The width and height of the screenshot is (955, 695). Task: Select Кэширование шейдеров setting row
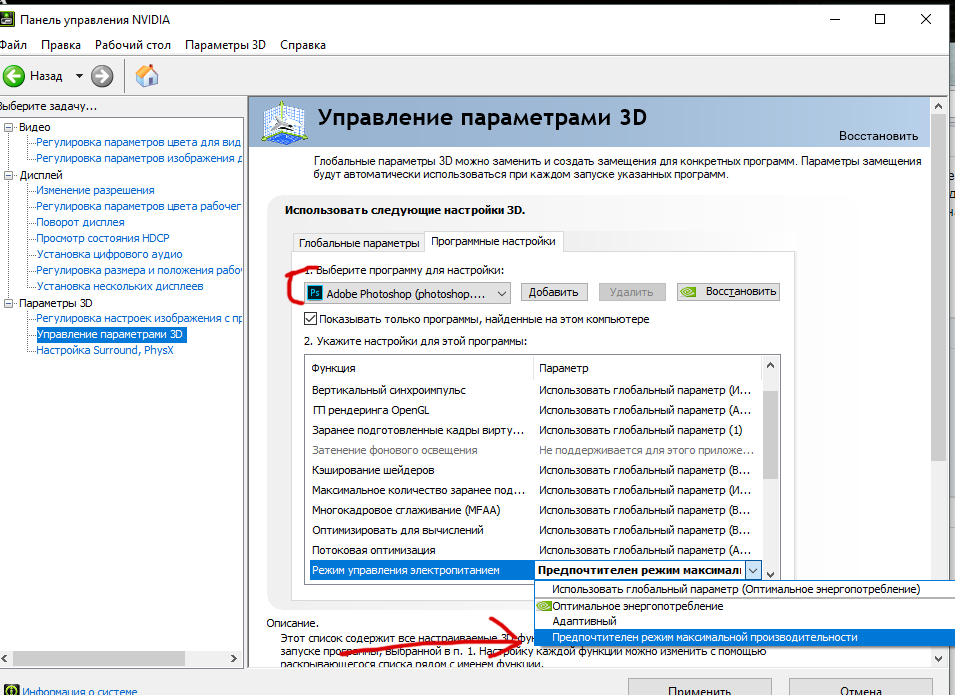click(x=535, y=470)
